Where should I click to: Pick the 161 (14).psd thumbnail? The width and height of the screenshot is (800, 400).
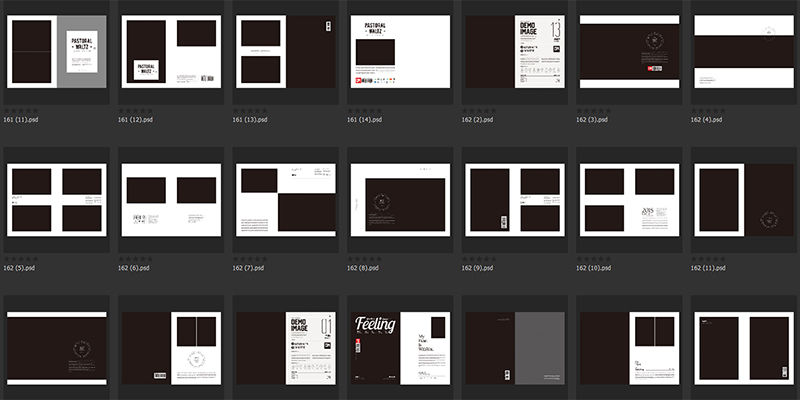(x=400, y=52)
